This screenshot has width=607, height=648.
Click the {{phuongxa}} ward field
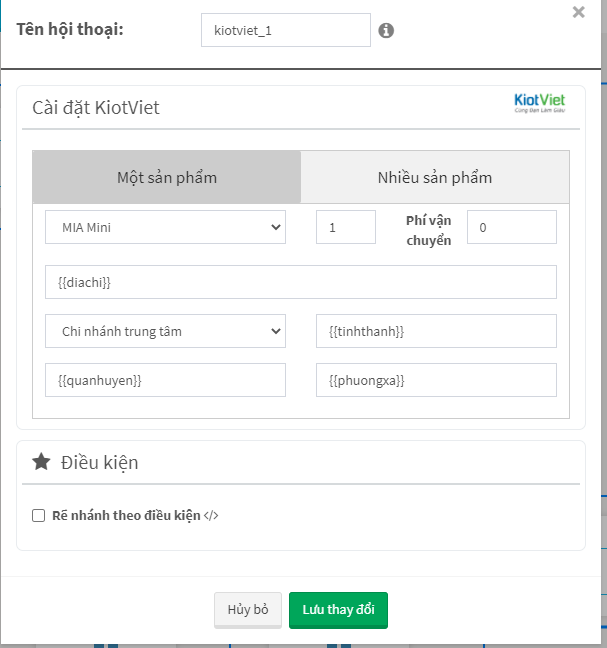tap(436, 380)
